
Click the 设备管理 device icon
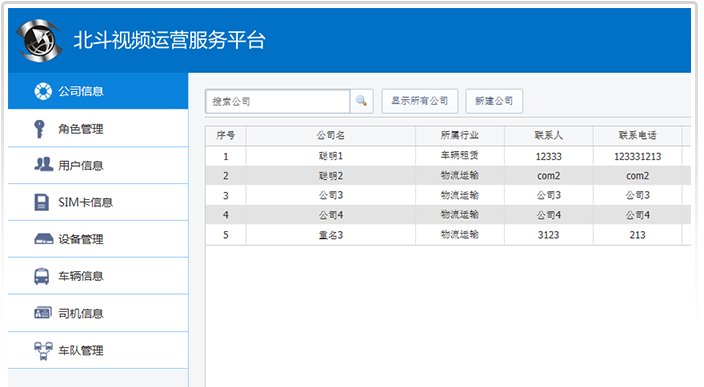click(44, 239)
